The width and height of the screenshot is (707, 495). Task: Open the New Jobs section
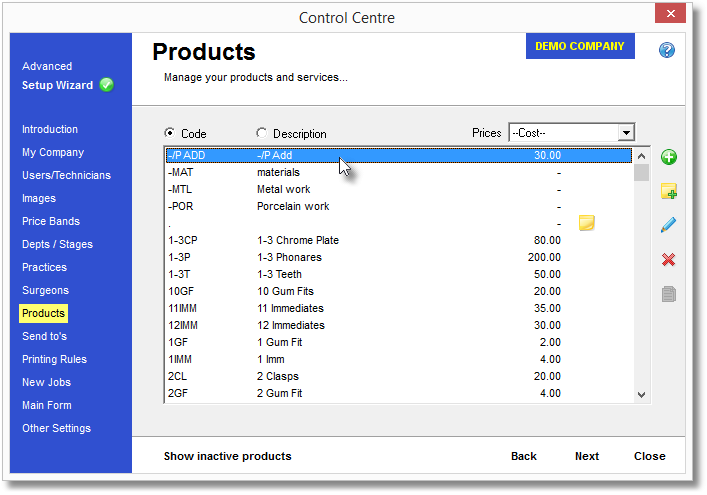point(46,382)
